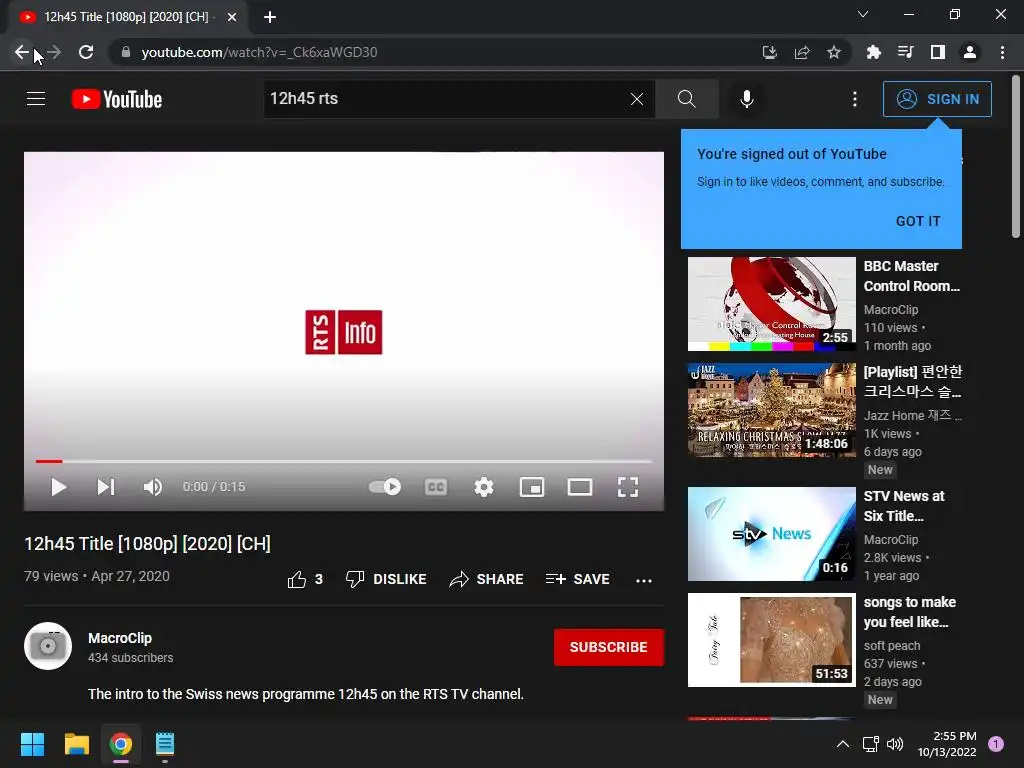Viewport: 1024px width, 768px height.
Task: Close the 12h45 Title tab
Action: 232,17
